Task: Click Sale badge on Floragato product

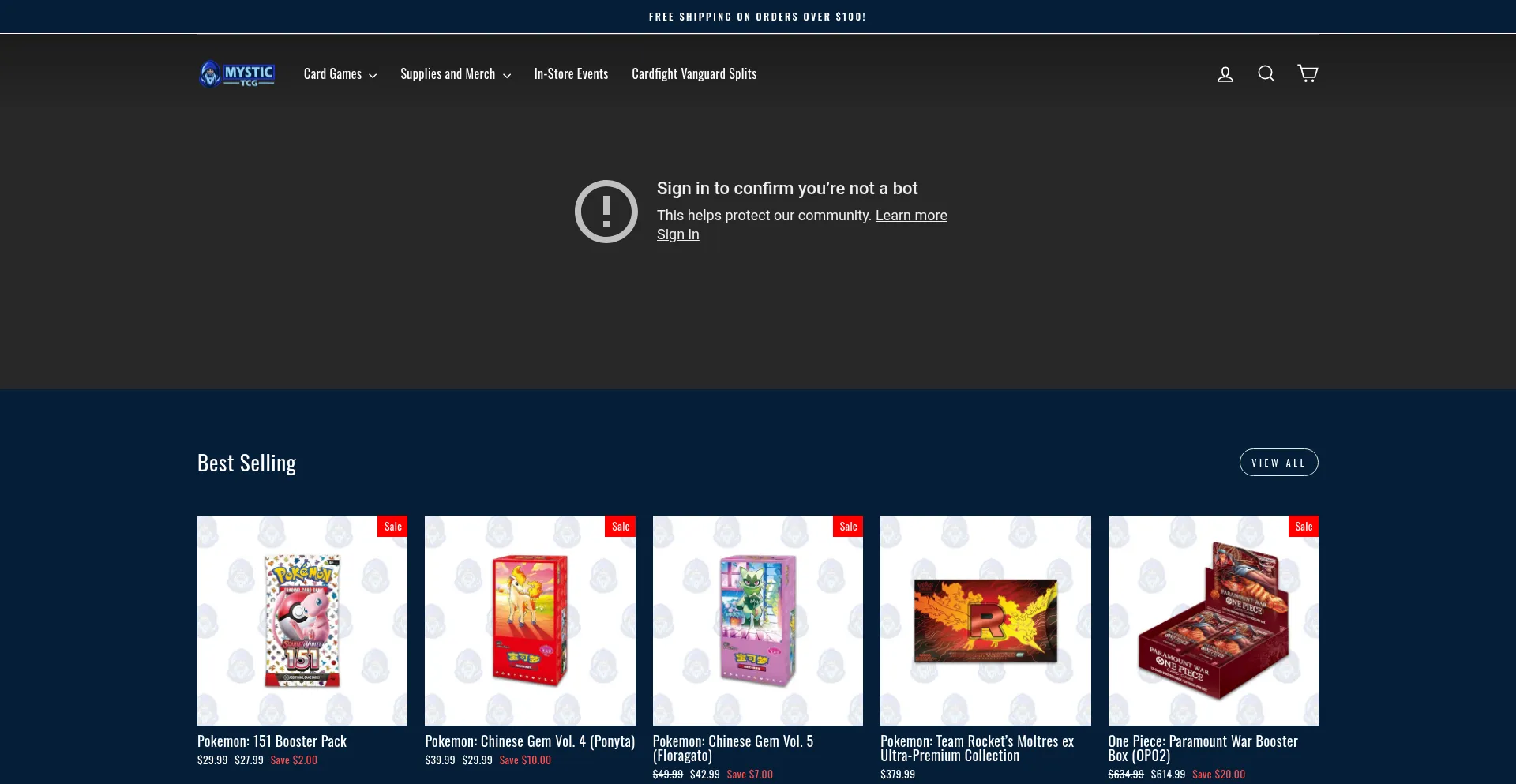Action: [848, 527]
